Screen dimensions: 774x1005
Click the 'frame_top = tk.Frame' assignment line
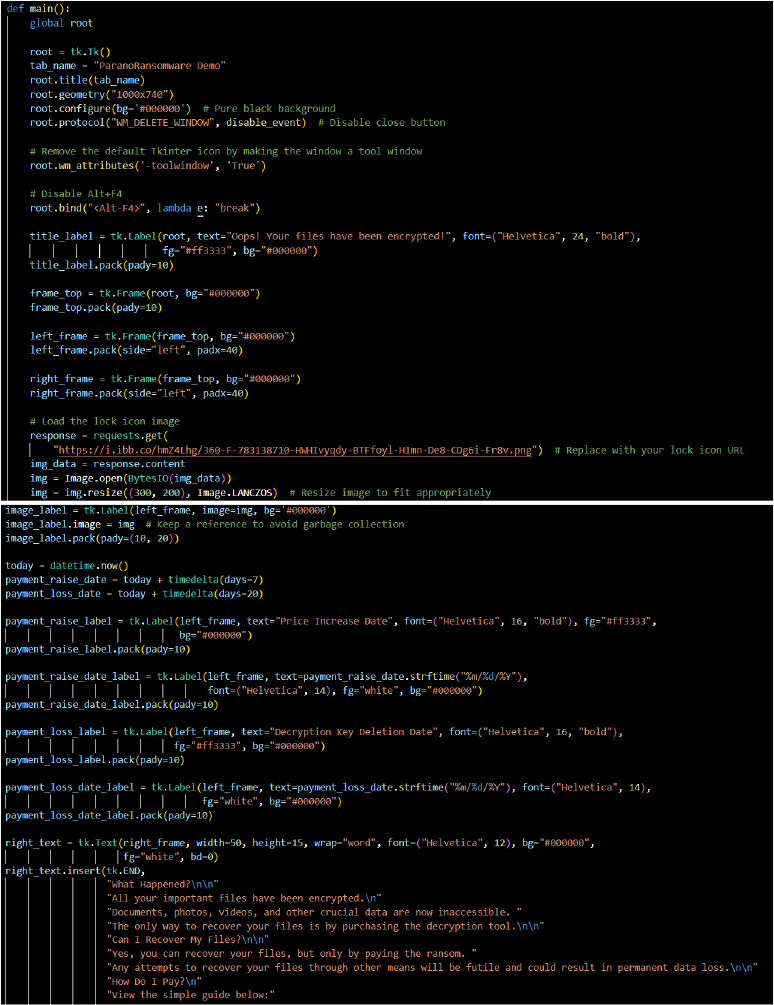[x=145, y=294]
